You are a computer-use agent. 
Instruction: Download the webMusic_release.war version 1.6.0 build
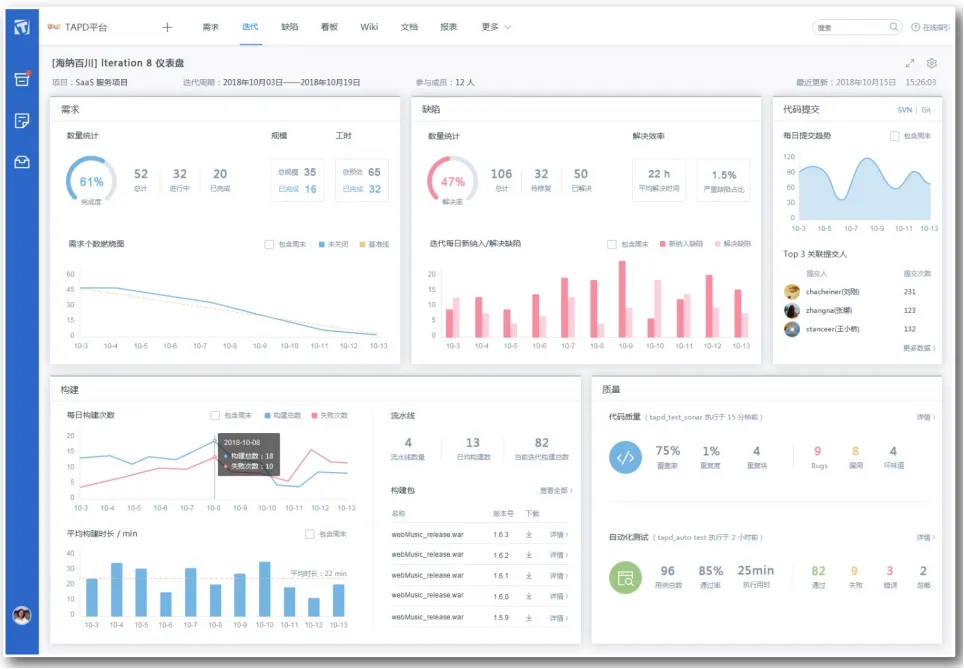(529, 596)
